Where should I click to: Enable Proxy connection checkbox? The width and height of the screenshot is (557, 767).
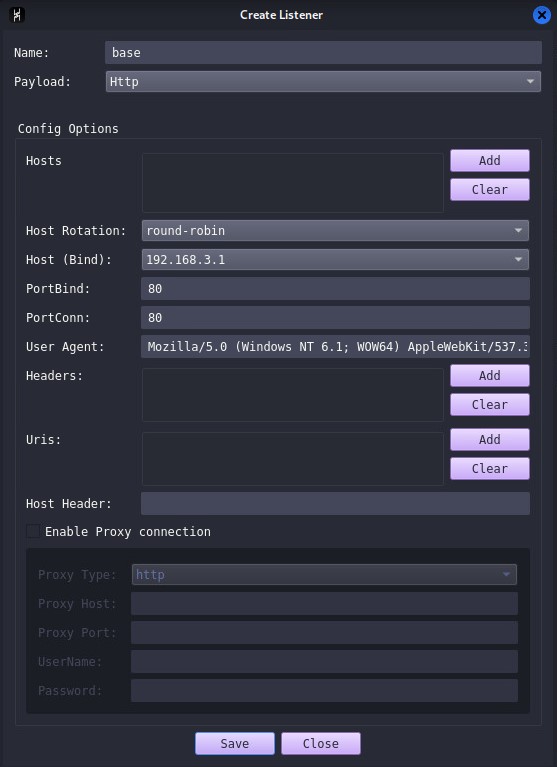[33, 531]
